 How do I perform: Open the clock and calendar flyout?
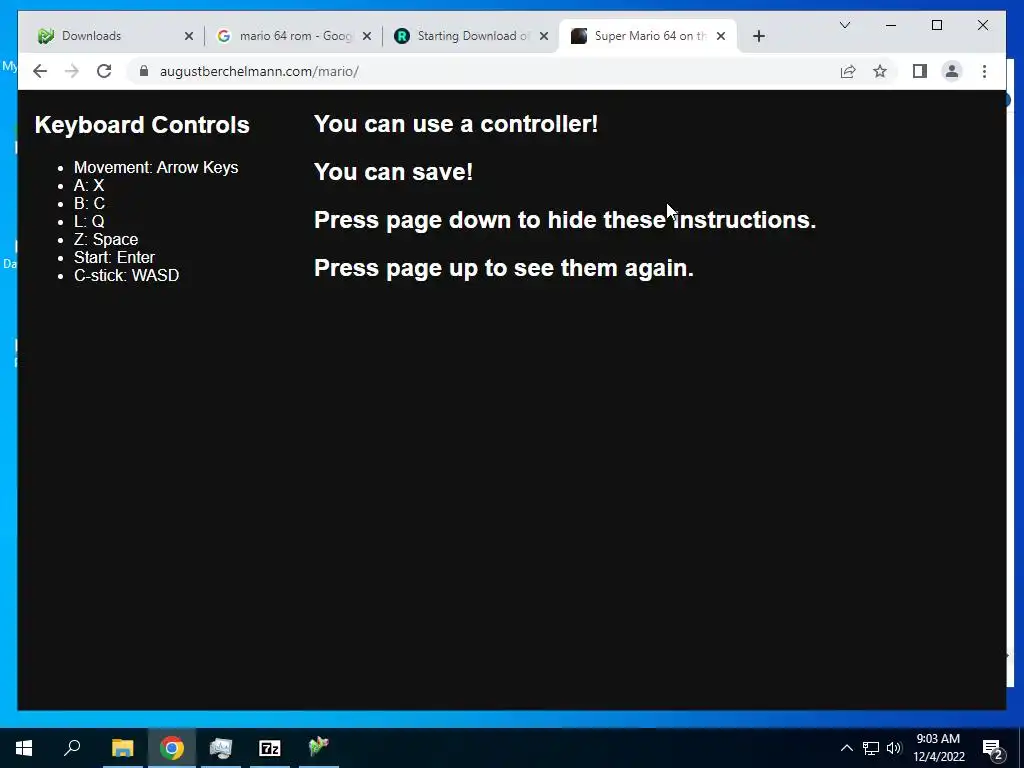pyautogui.click(x=938, y=748)
